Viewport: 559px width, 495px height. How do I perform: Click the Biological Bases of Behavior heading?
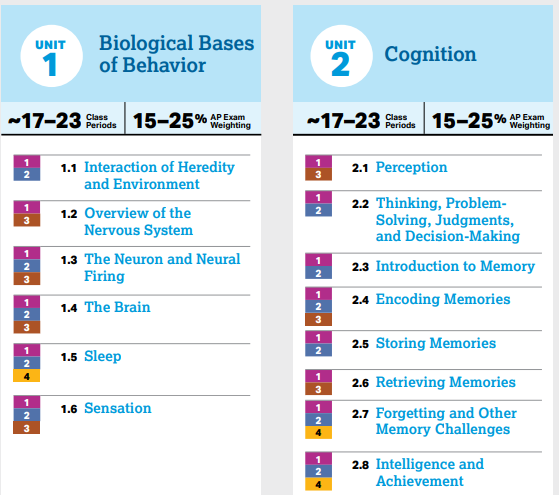click(x=176, y=54)
